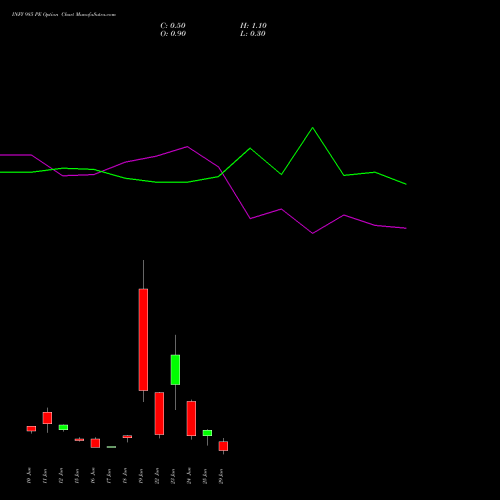Click the 12 Jun date axis label
Viewport: 500px width, 500px height.
pos(61,476)
